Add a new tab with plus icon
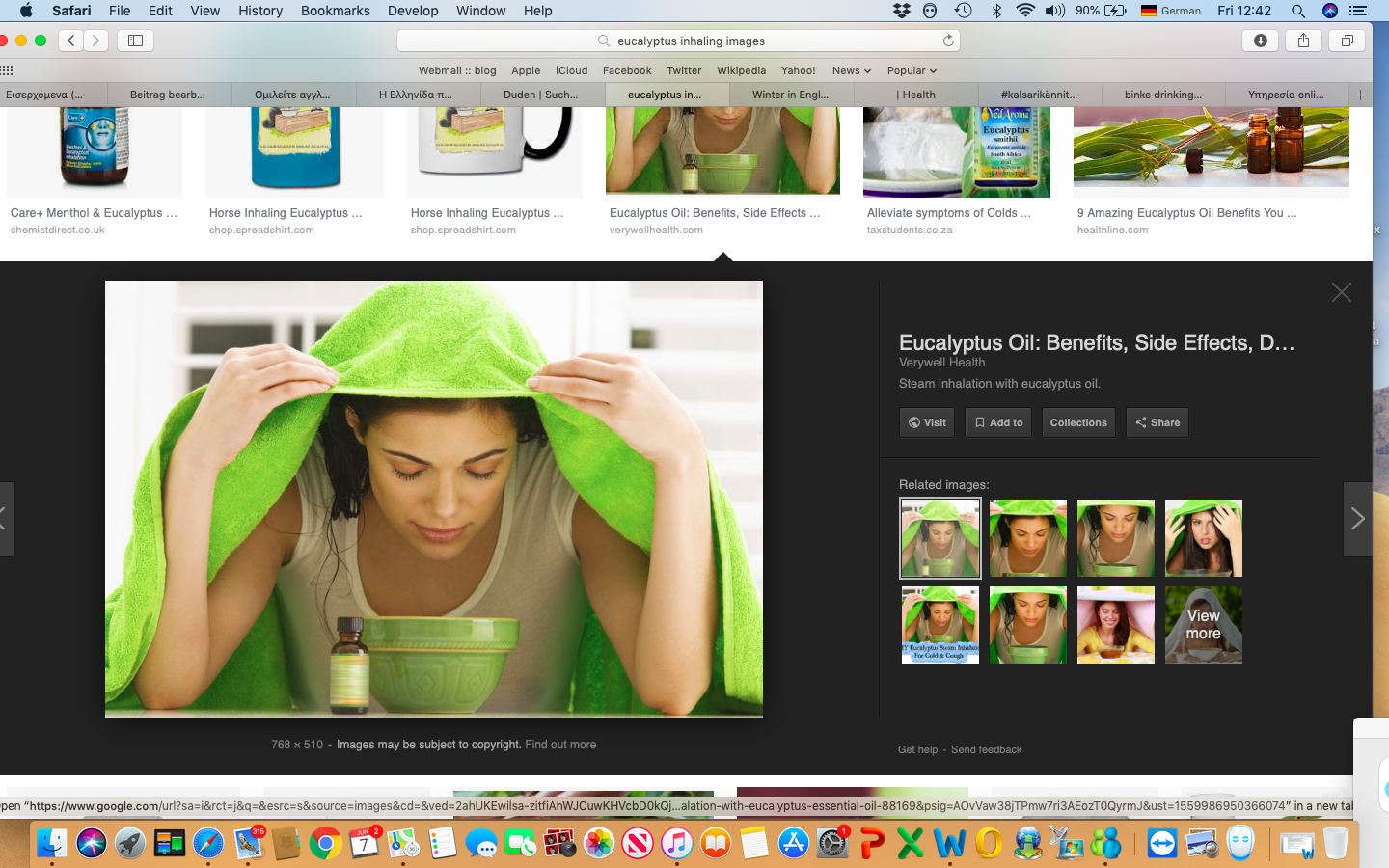This screenshot has width=1389, height=868. (x=1360, y=95)
